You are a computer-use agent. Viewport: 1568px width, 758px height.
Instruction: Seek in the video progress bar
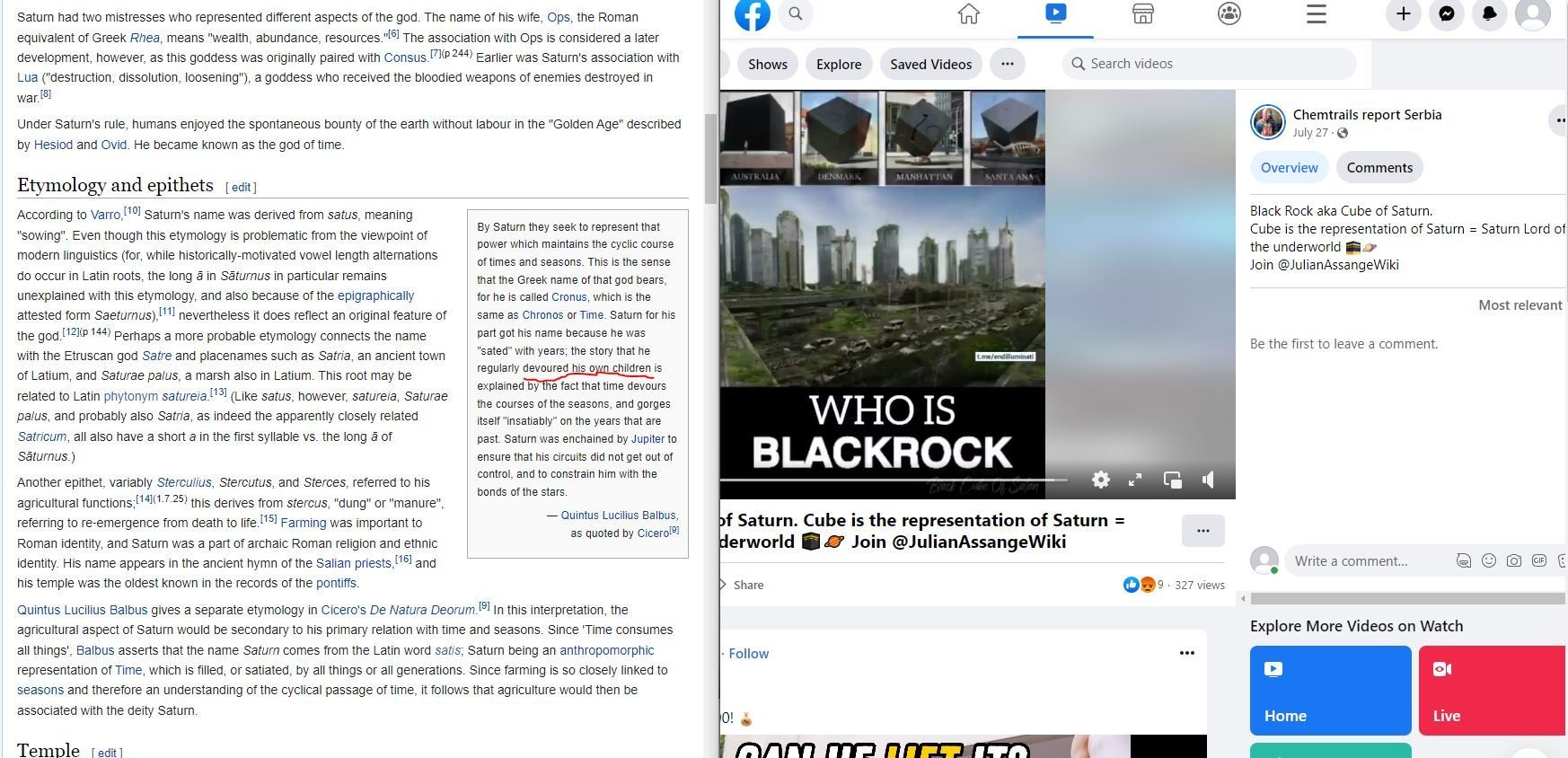point(894,480)
